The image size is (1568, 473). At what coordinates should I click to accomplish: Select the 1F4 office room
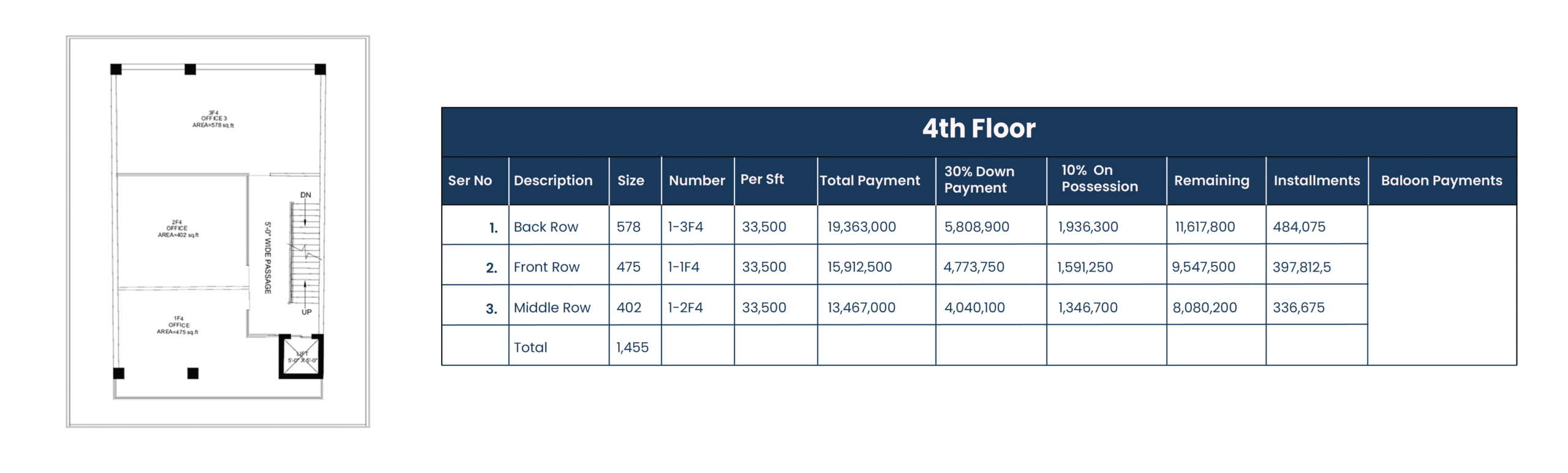click(178, 326)
